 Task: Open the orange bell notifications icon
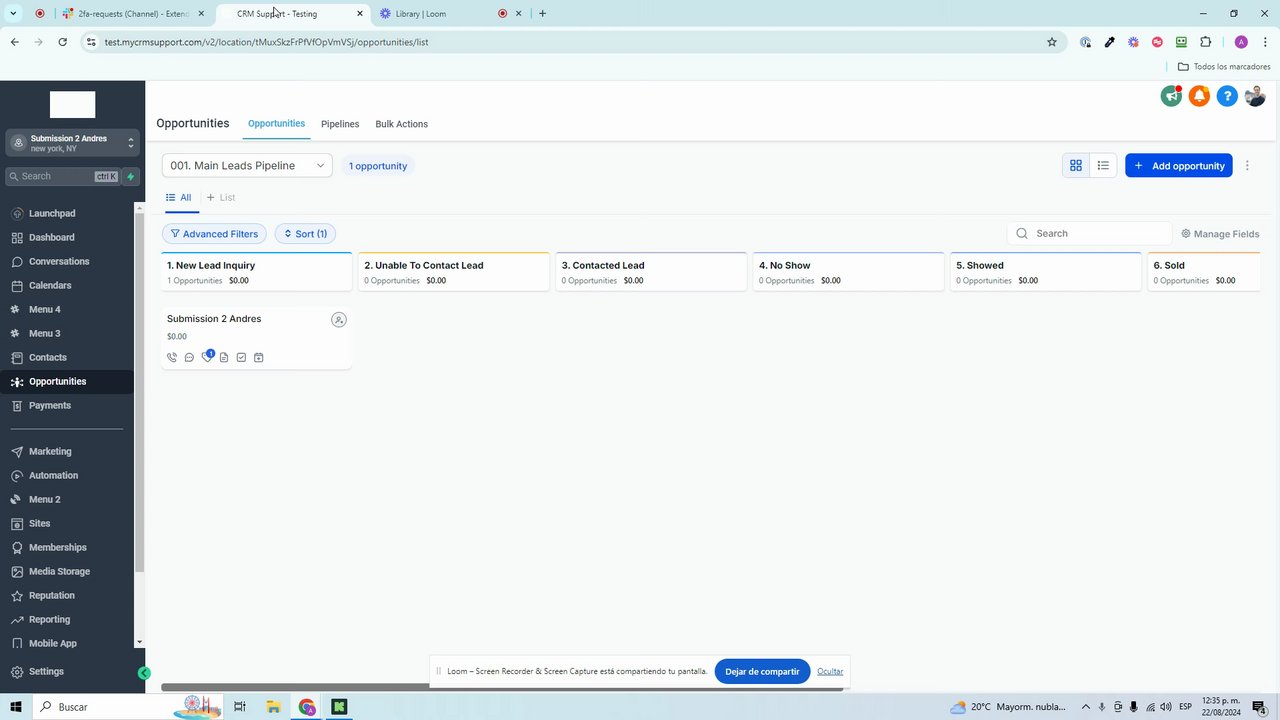tap(1199, 96)
